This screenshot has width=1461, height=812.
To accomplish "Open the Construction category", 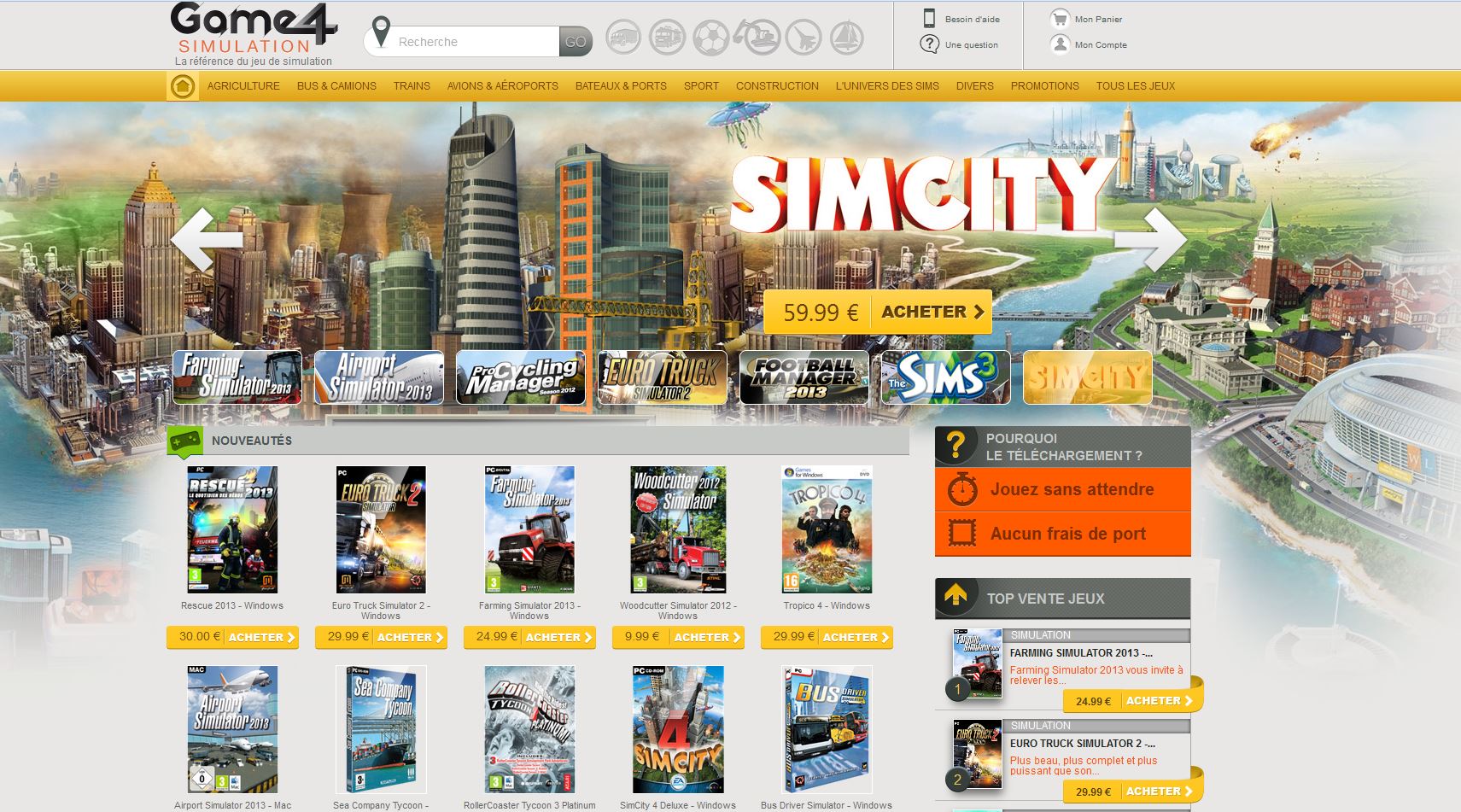I will [777, 86].
